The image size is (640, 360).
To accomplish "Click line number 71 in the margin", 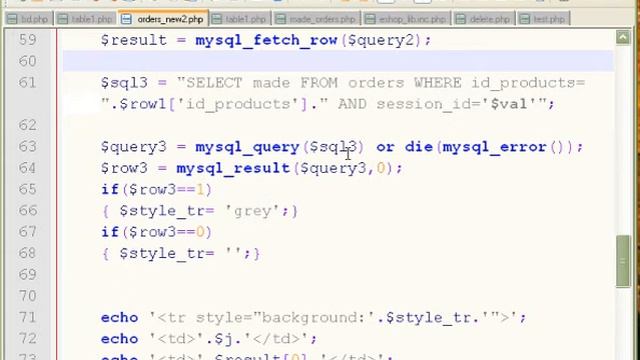I will point(27,317).
